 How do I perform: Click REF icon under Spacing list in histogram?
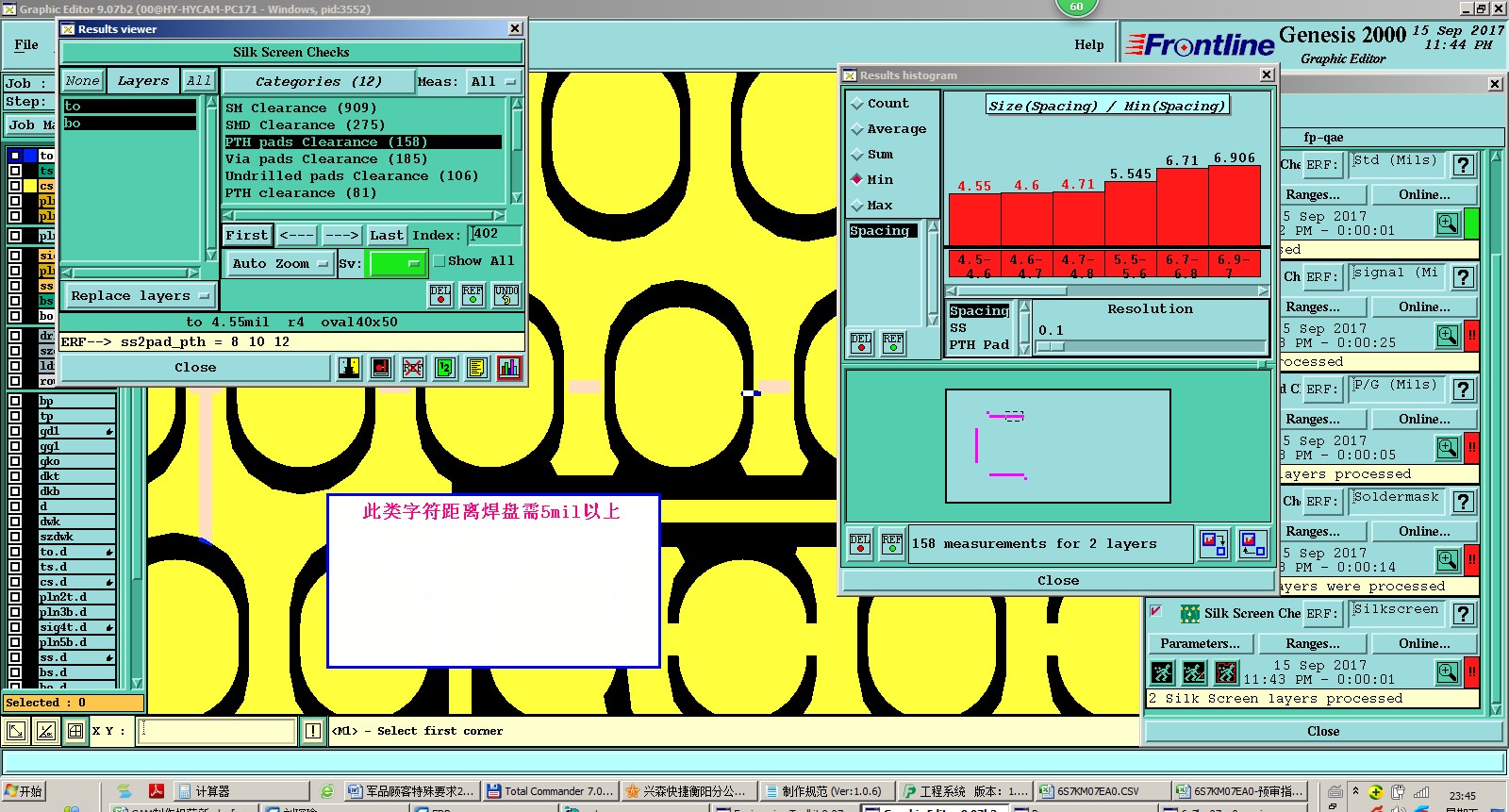[892, 343]
